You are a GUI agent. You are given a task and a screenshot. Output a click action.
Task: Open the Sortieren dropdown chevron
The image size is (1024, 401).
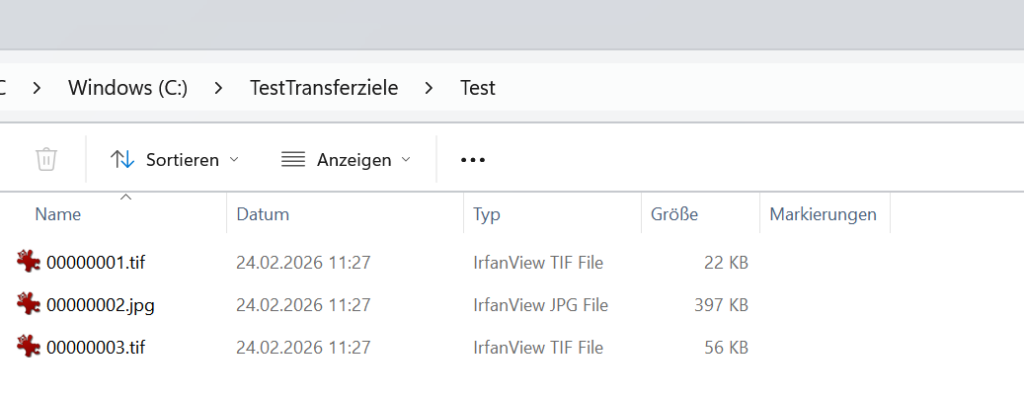[x=234, y=159]
